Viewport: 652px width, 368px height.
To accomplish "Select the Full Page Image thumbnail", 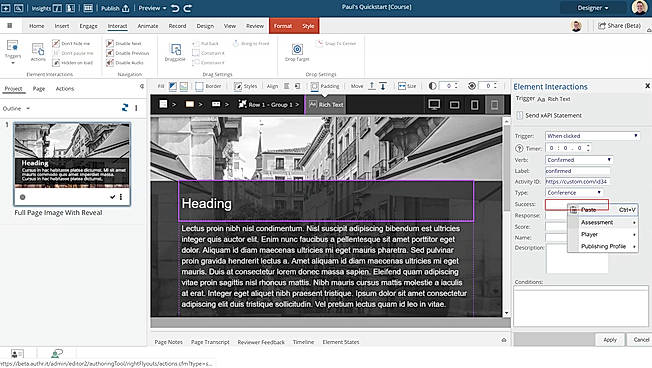I will point(72,164).
